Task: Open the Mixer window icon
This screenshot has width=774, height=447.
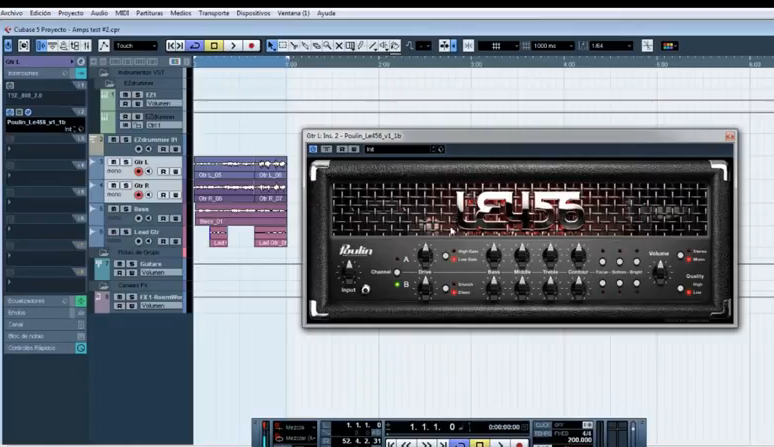Action: pos(86,46)
